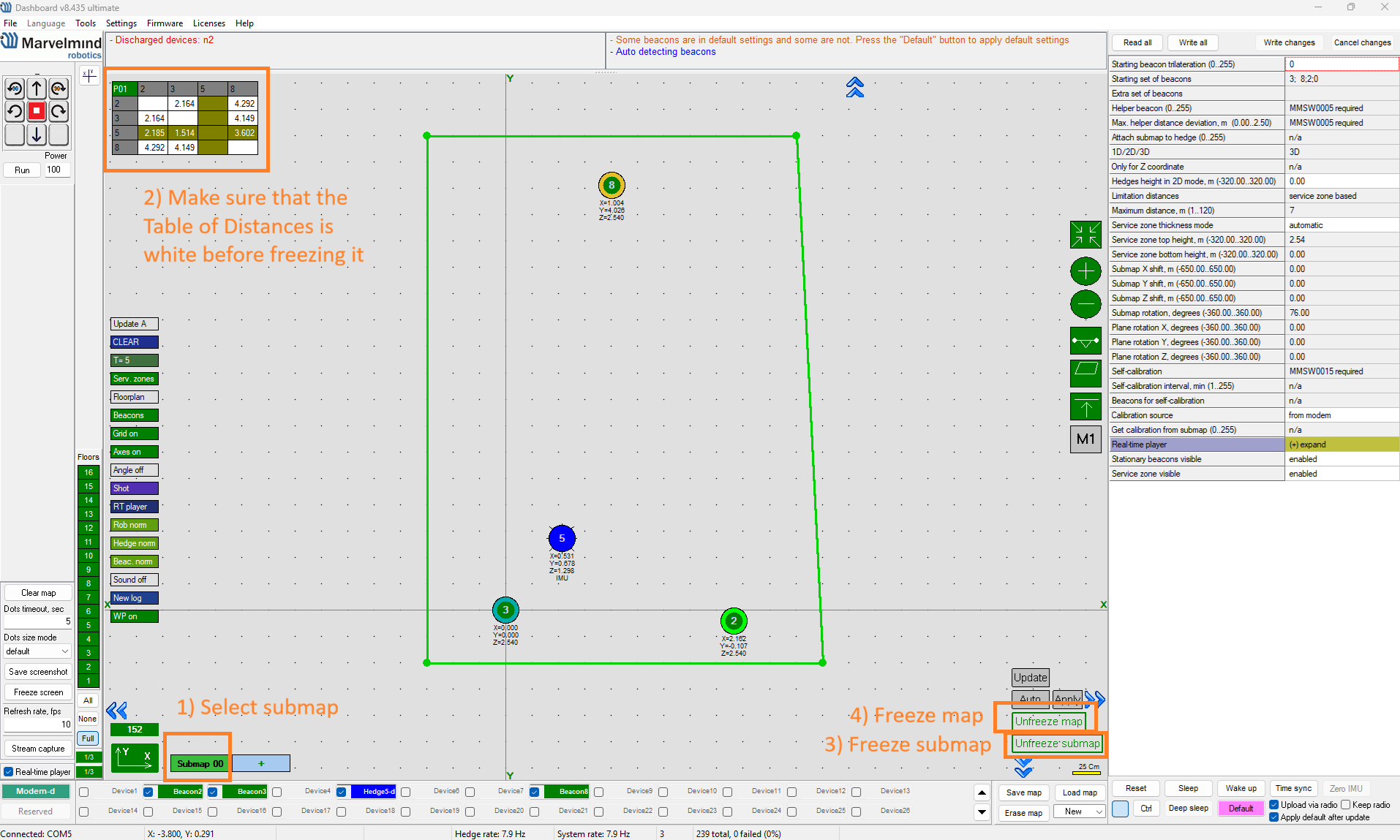Click the green zoom-in plus icon
This screenshot has width=1400, height=840.
1085,271
